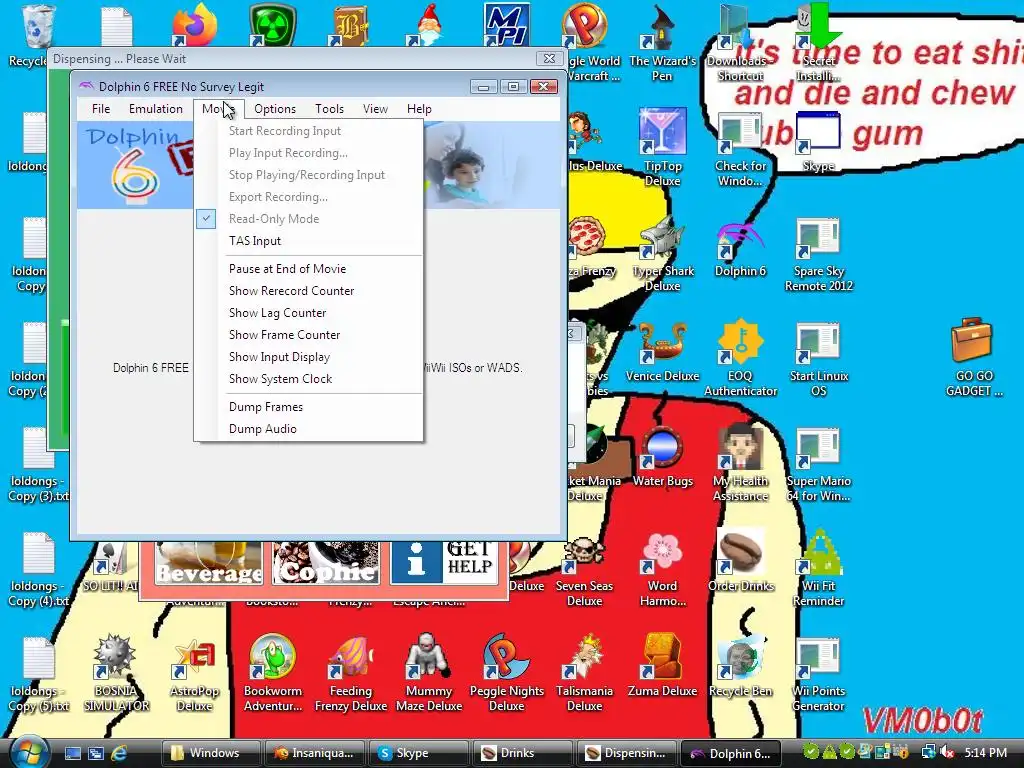
Task: Select Wii Fit Reminder desktop icon
Action: tap(818, 568)
